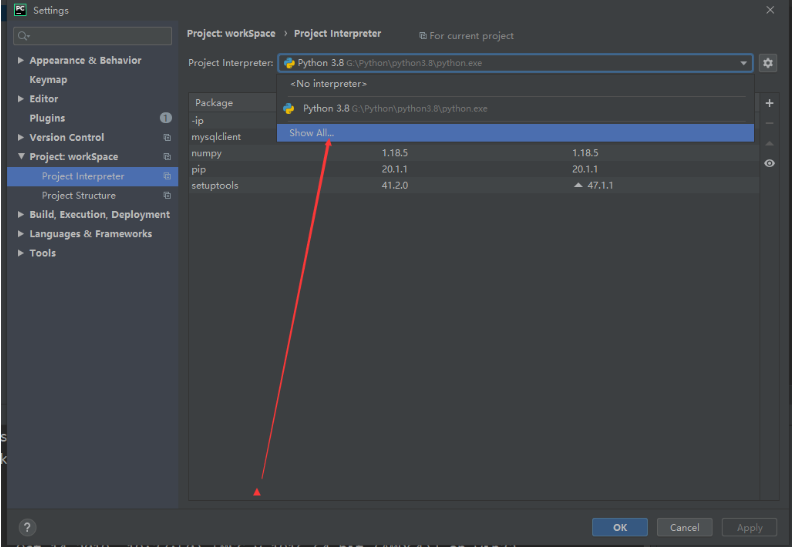Click numpy latest version 1.18.5 cell
Screen dimensions: 792x547
click(585, 153)
